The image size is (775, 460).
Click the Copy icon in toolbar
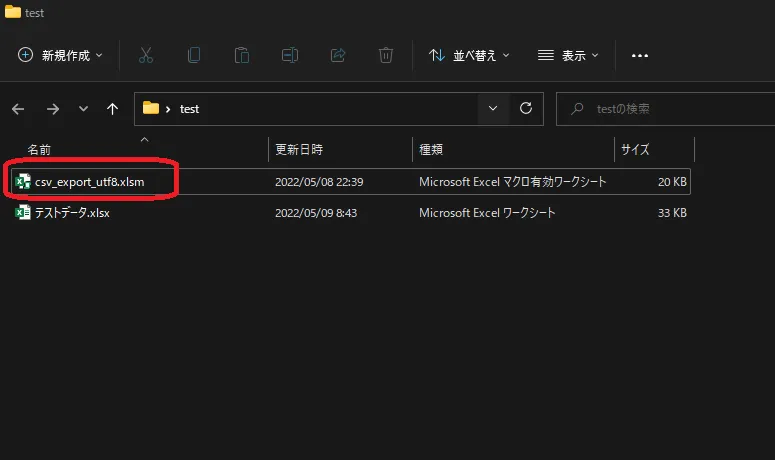[x=194, y=56]
